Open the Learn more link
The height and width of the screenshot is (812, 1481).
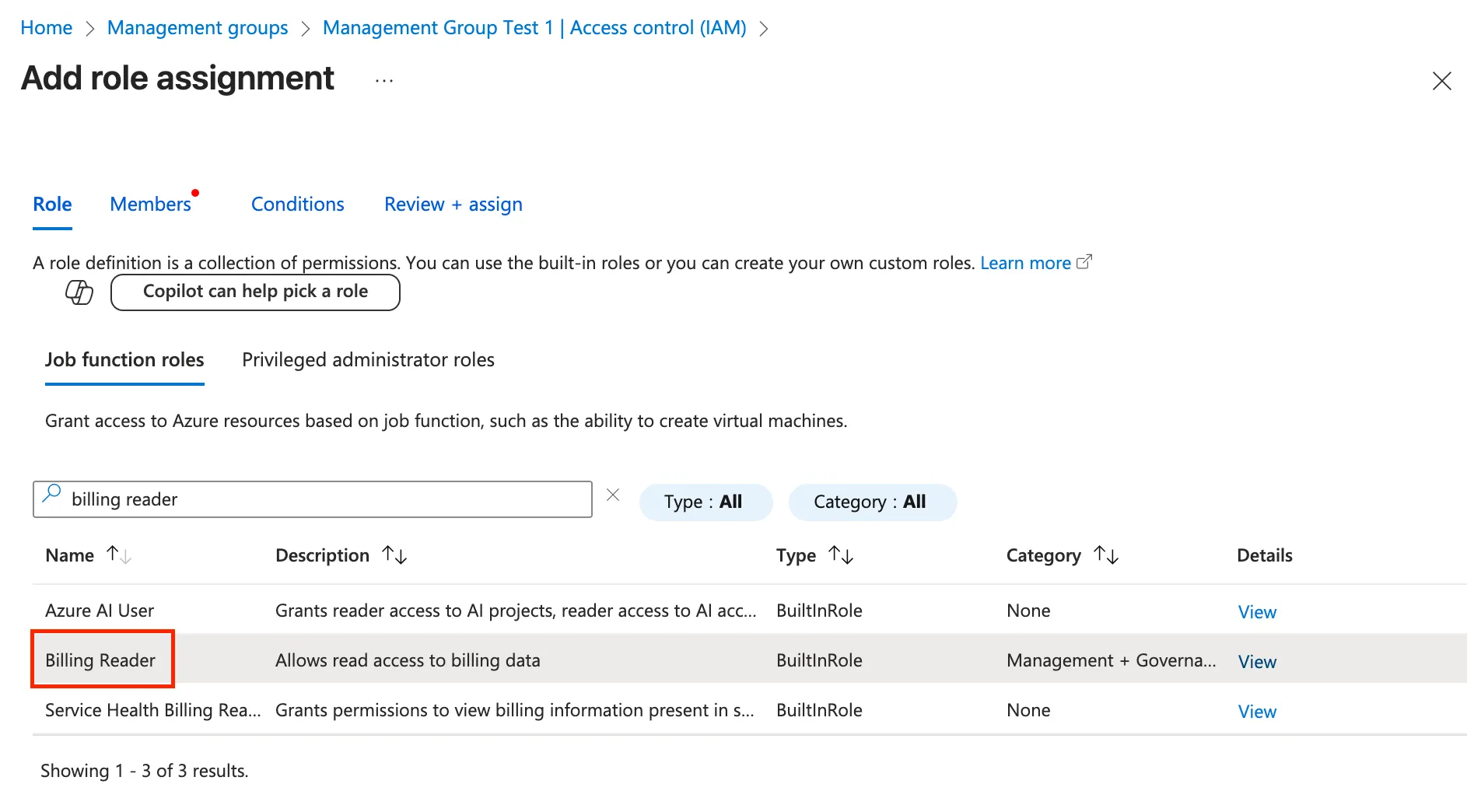(x=1025, y=264)
